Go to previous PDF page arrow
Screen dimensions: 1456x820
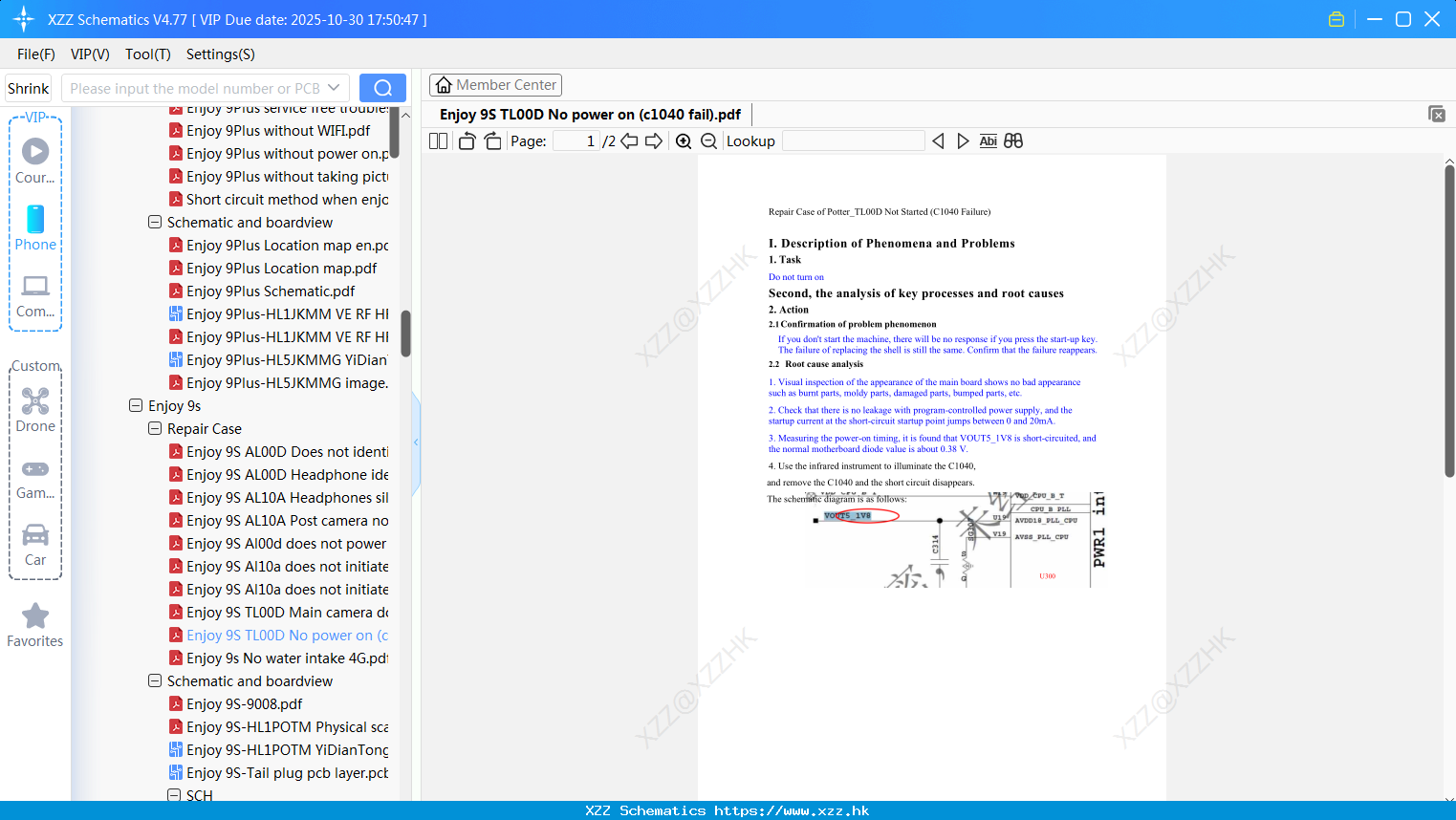pos(629,141)
